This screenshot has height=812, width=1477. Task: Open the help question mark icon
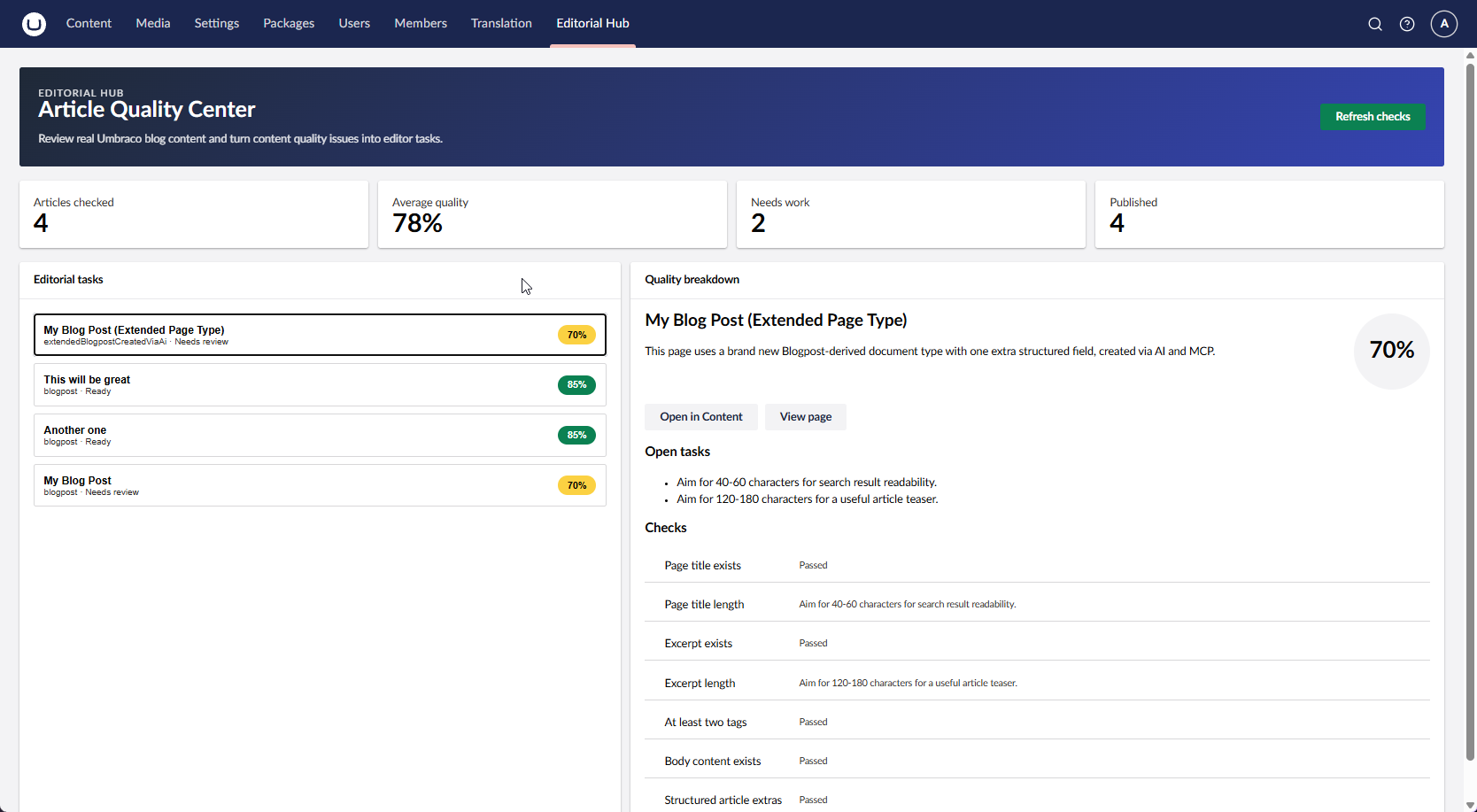[x=1407, y=24]
